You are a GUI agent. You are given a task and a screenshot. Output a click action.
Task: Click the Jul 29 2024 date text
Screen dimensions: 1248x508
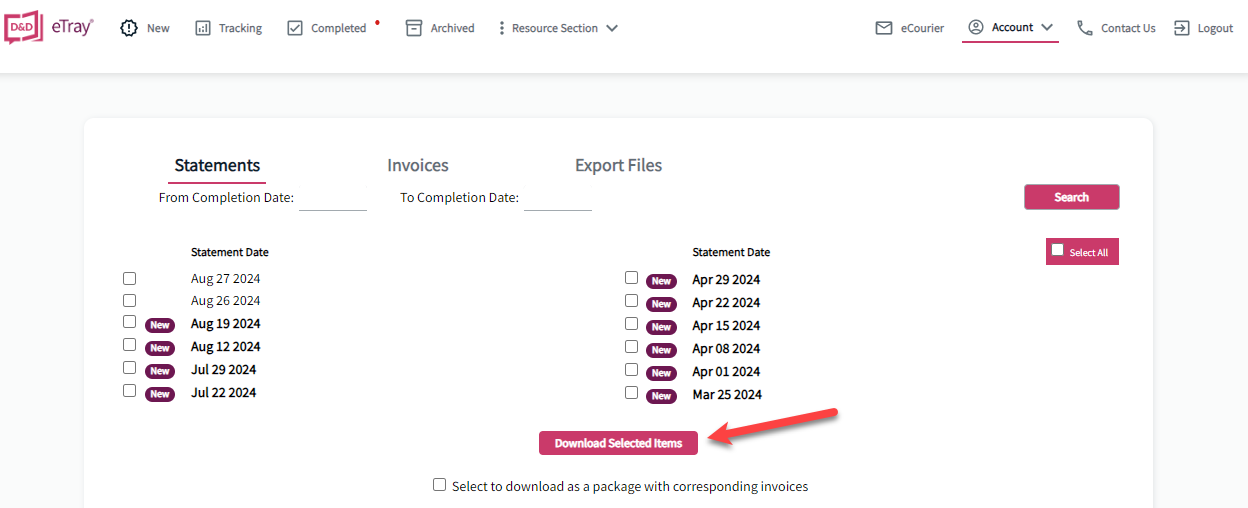(x=223, y=370)
